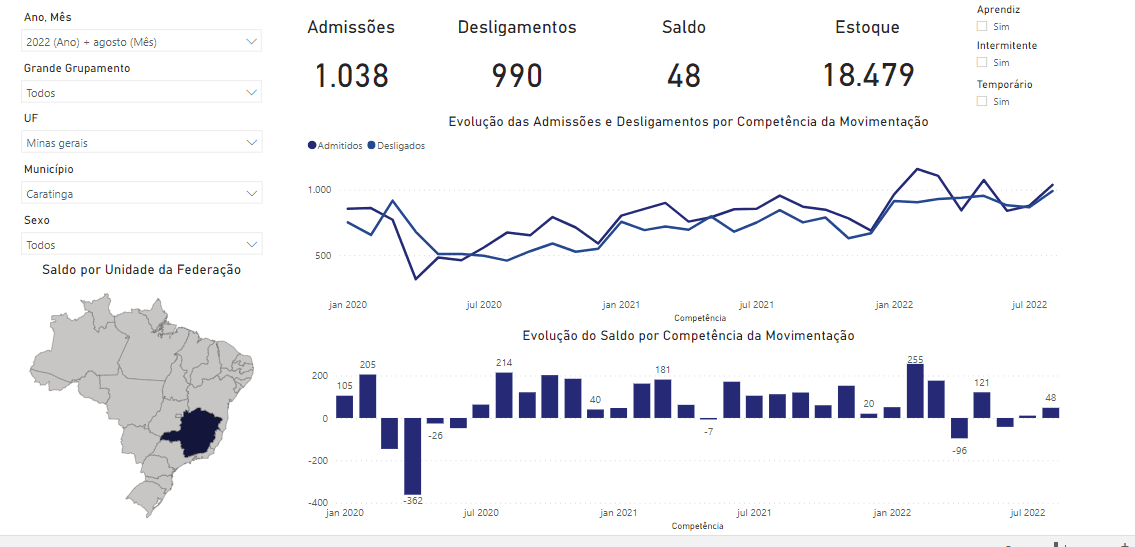The height and width of the screenshot is (547, 1135).
Task: Select the Saldo card value 48
Action: 684,76
